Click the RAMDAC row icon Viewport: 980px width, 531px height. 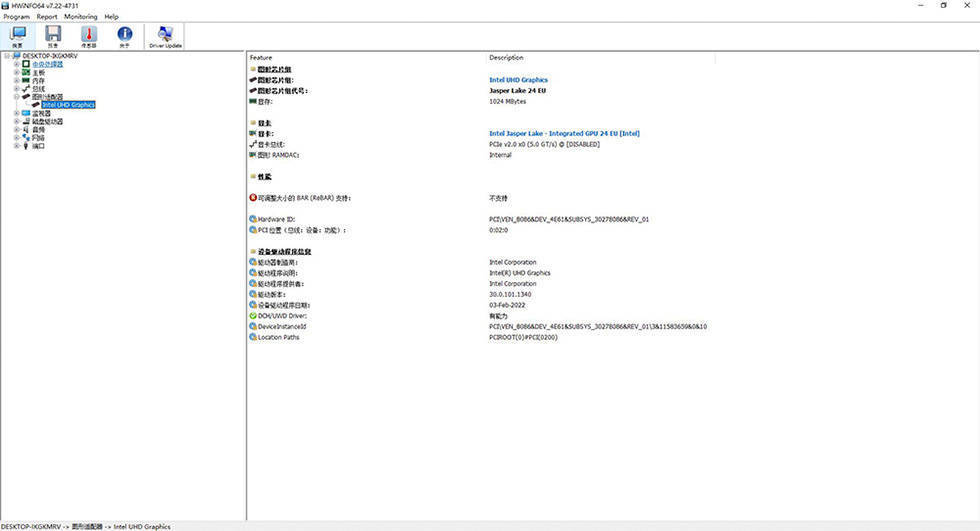tap(253, 154)
